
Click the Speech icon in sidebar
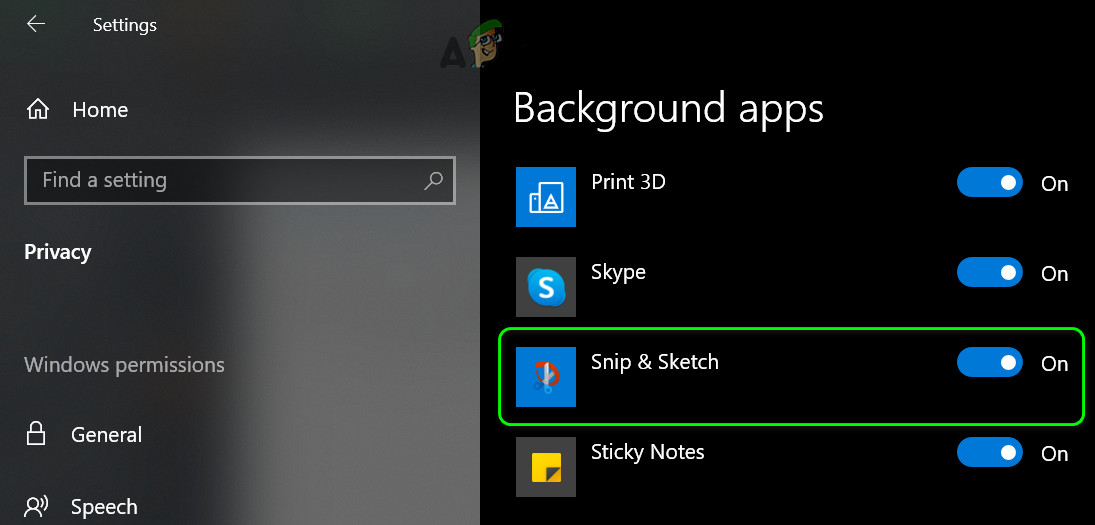tap(36, 506)
